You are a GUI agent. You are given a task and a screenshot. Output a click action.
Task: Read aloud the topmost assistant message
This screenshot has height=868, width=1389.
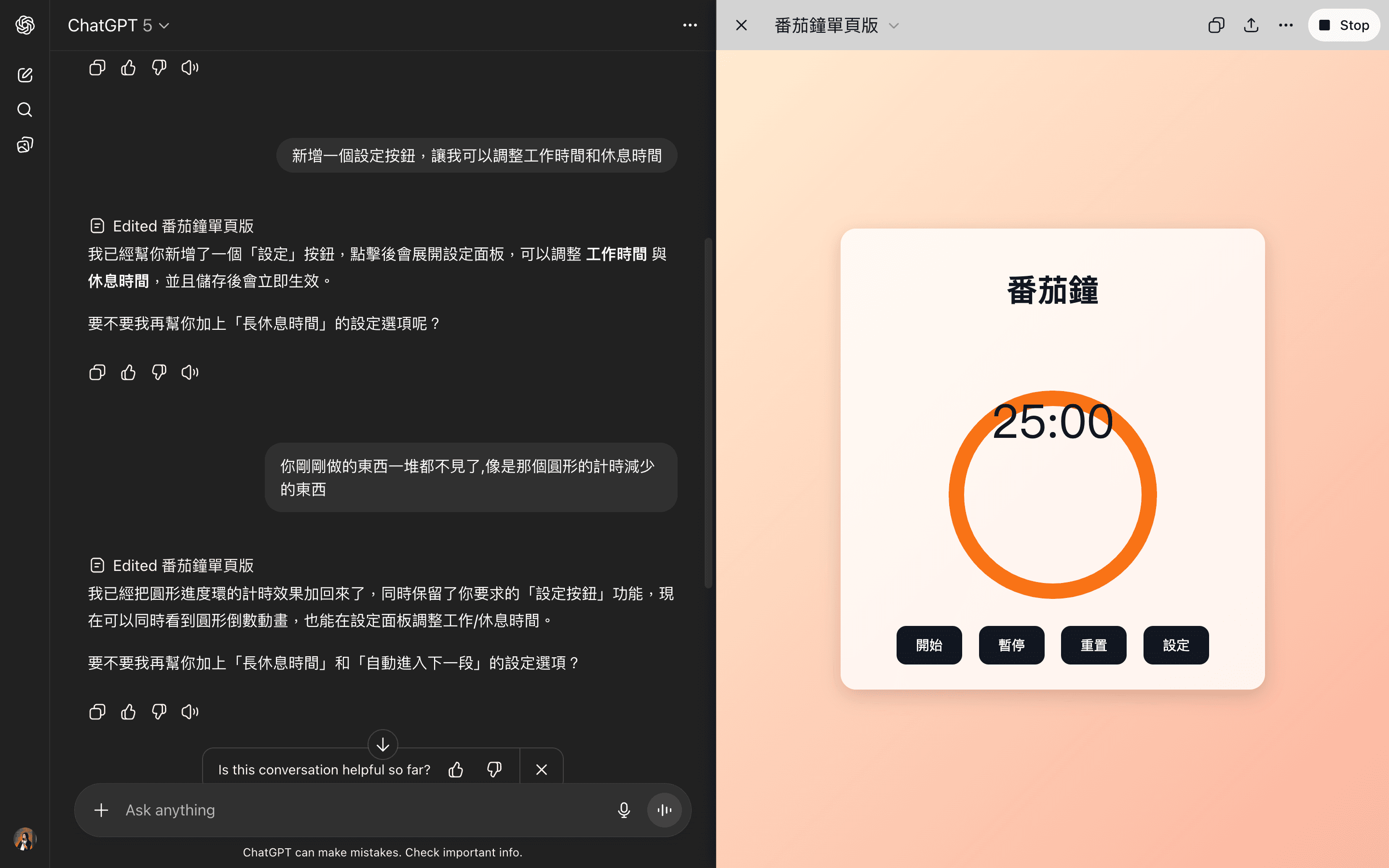tap(190, 68)
